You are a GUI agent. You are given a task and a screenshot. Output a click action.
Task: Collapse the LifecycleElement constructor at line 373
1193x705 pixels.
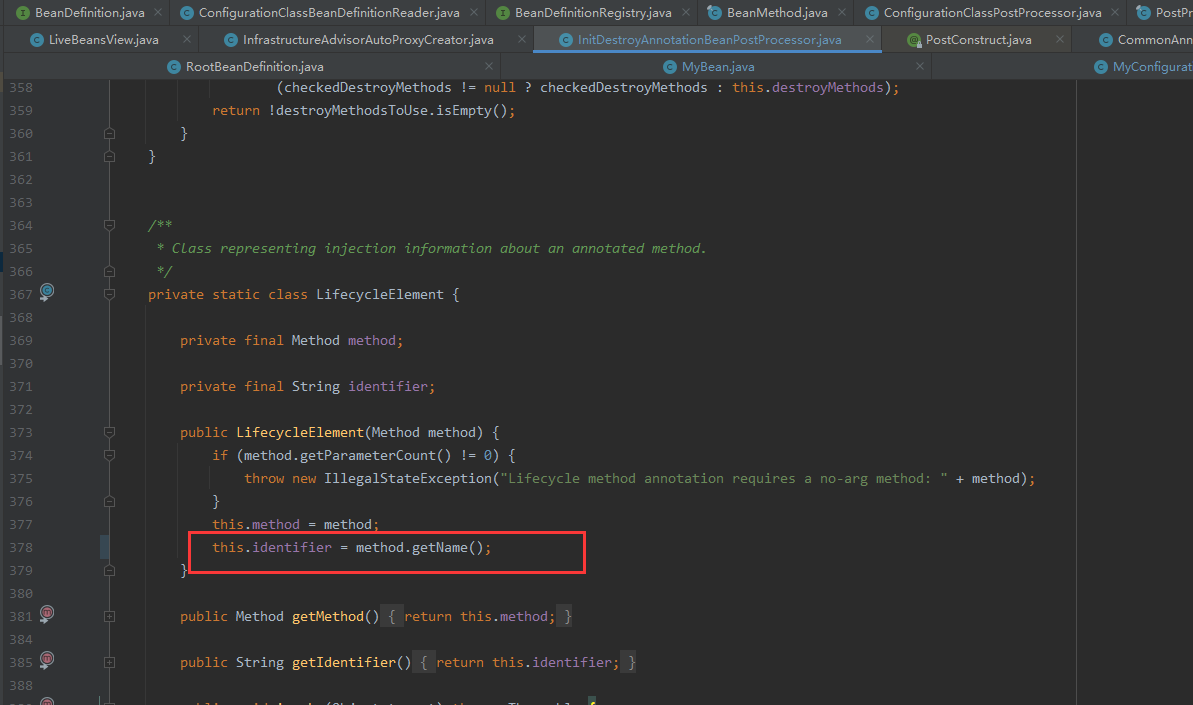110,432
